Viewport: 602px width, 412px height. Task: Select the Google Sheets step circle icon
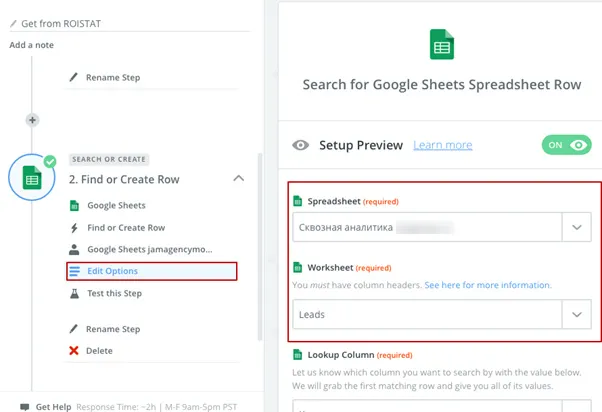point(32,177)
